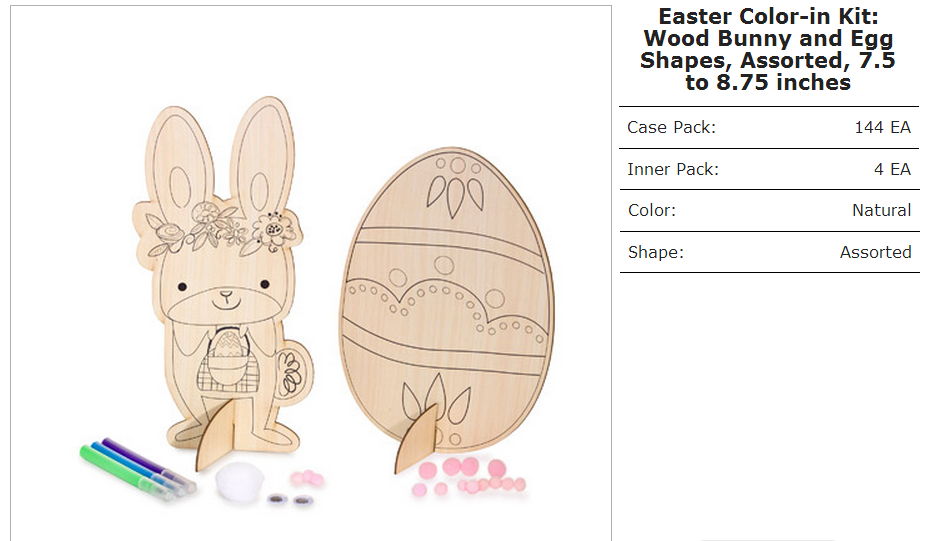
Task: Click the bunny's tail on the cutout
Action: pyautogui.click(x=293, y=374)
